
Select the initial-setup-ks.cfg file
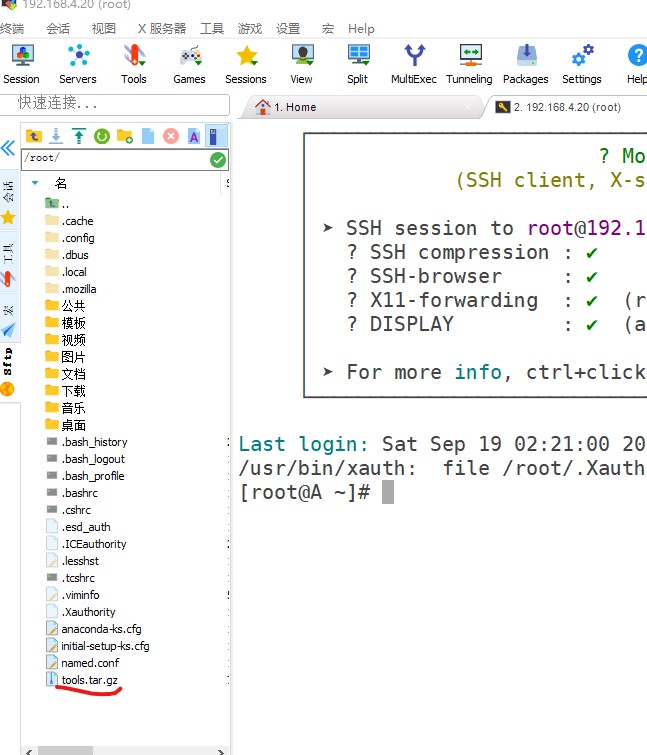pos(98,646)
